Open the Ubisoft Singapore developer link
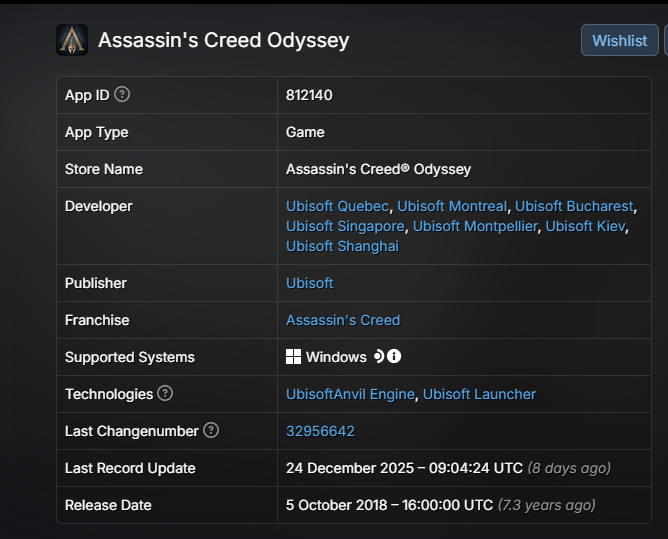Viewport: 668px width, 539px height. [x=345, y=226]
